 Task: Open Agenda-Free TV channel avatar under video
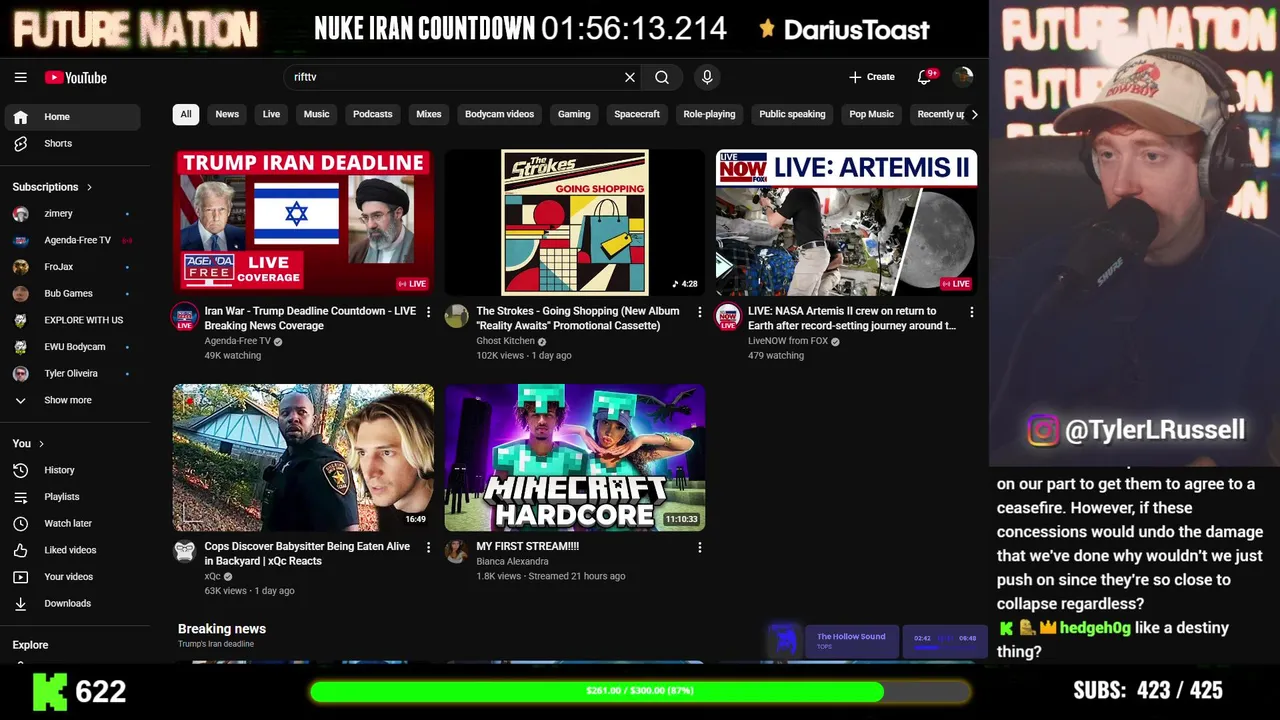pos(185,316)
